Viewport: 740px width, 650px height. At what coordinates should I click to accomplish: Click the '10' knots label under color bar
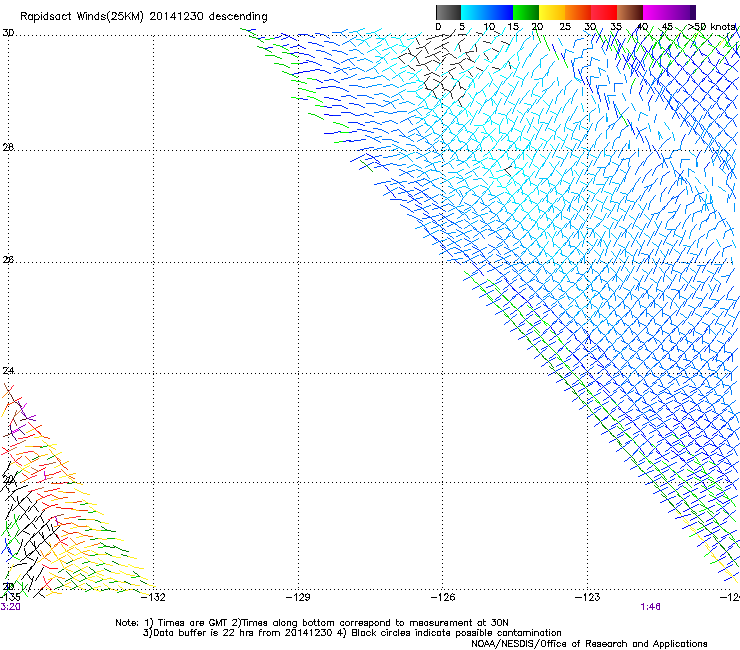click(x=489, y=27)
